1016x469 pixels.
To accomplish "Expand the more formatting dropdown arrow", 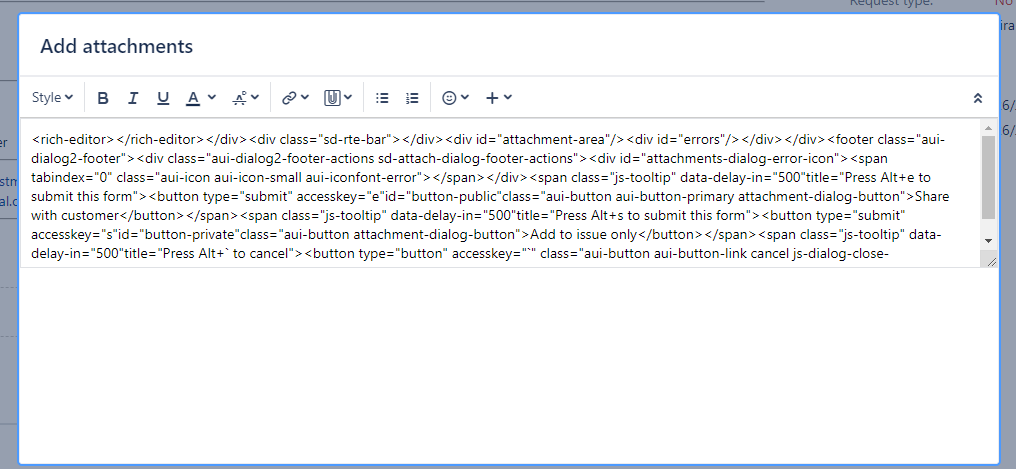I will click(x=255, y=97).
